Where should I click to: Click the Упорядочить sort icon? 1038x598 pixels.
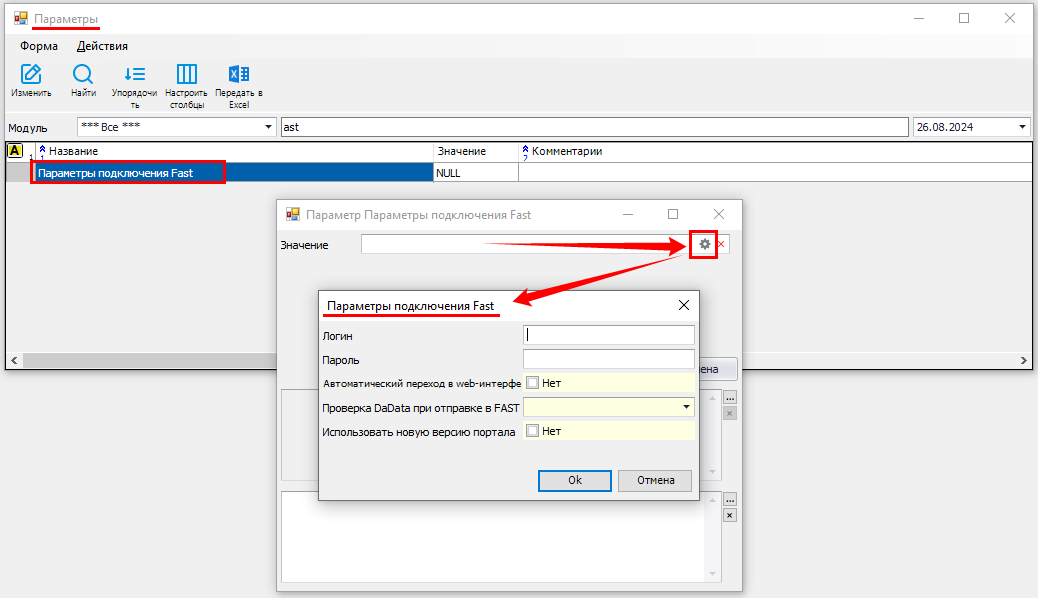click(x=134, y=75)
